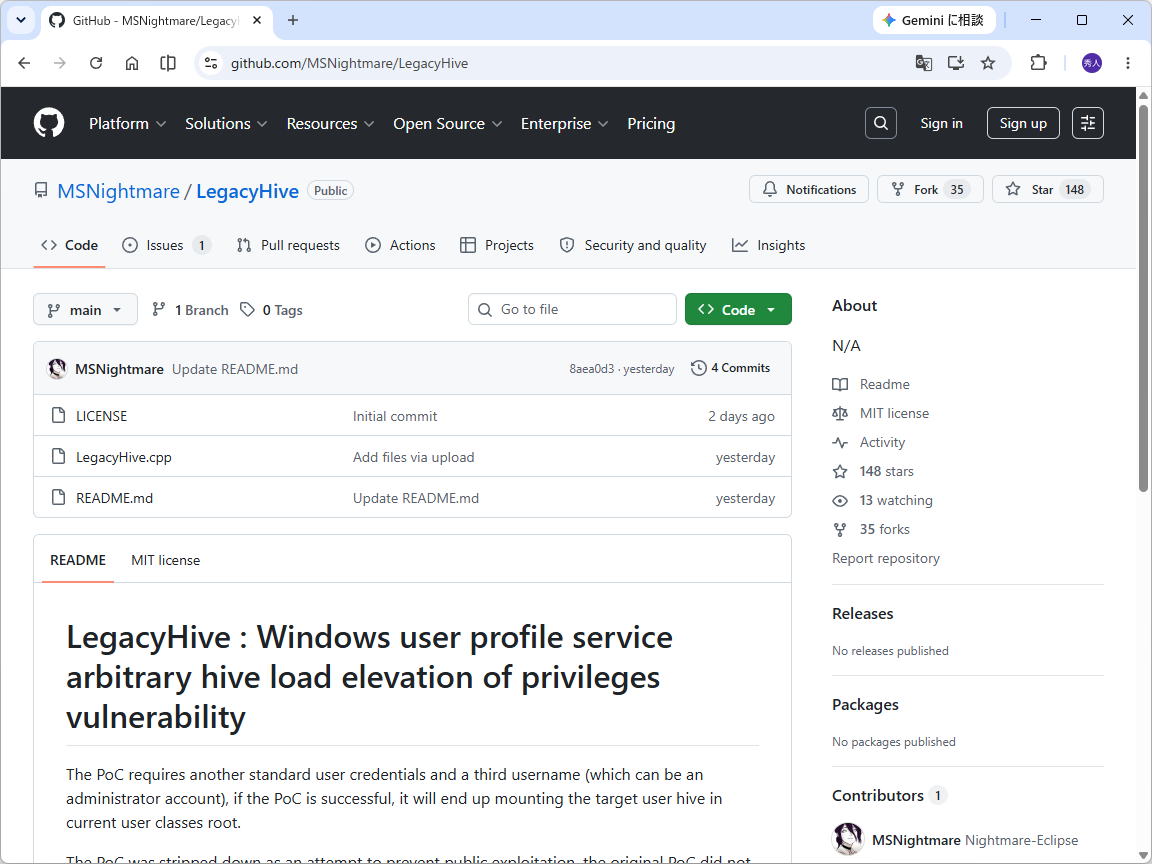Screen dimensions: 1152x864
Task: Open Readme link in About sidebar
Action: (x=871, y=384)
